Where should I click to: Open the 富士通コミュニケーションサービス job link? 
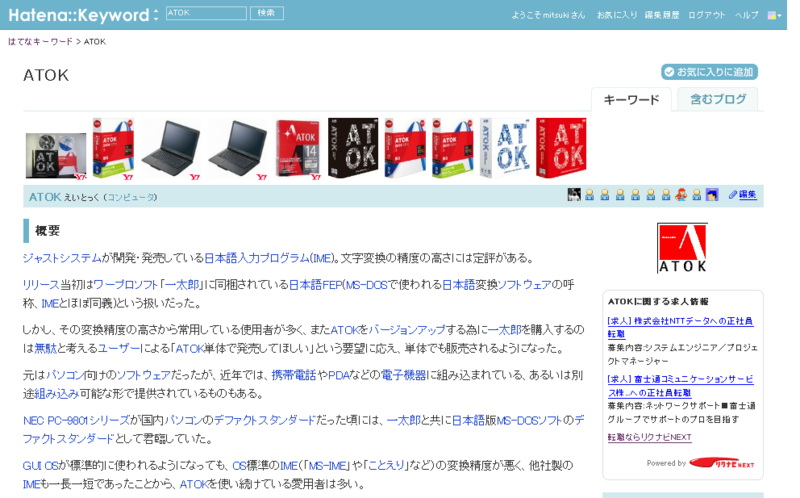[680, 386]
